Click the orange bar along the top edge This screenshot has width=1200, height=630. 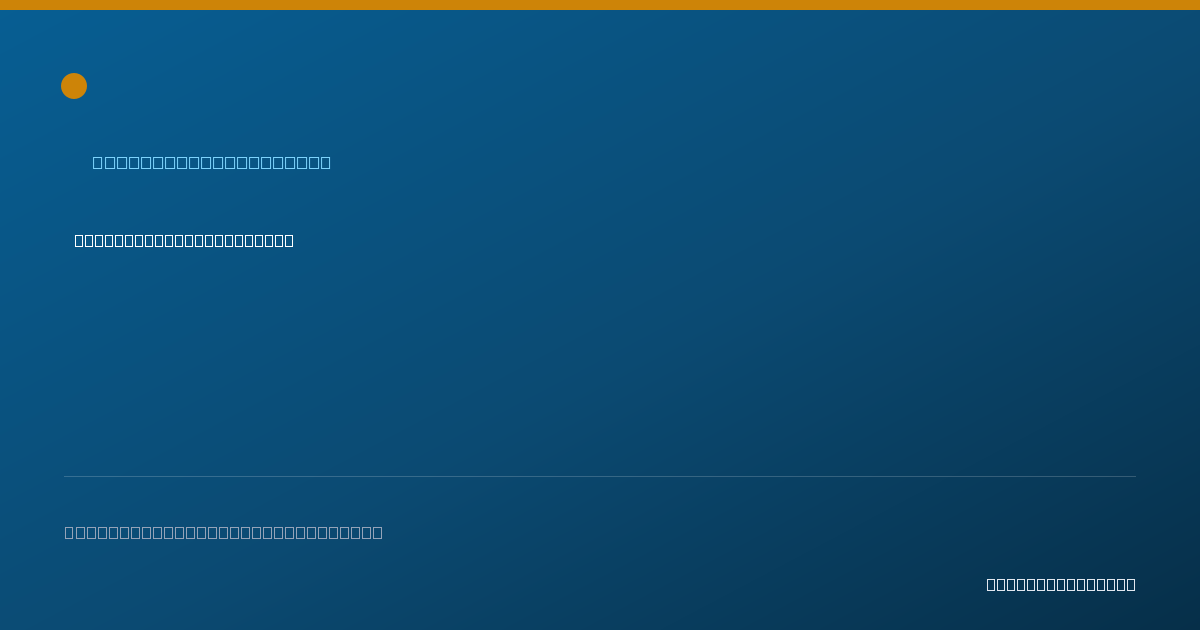(x=600, y=5)
